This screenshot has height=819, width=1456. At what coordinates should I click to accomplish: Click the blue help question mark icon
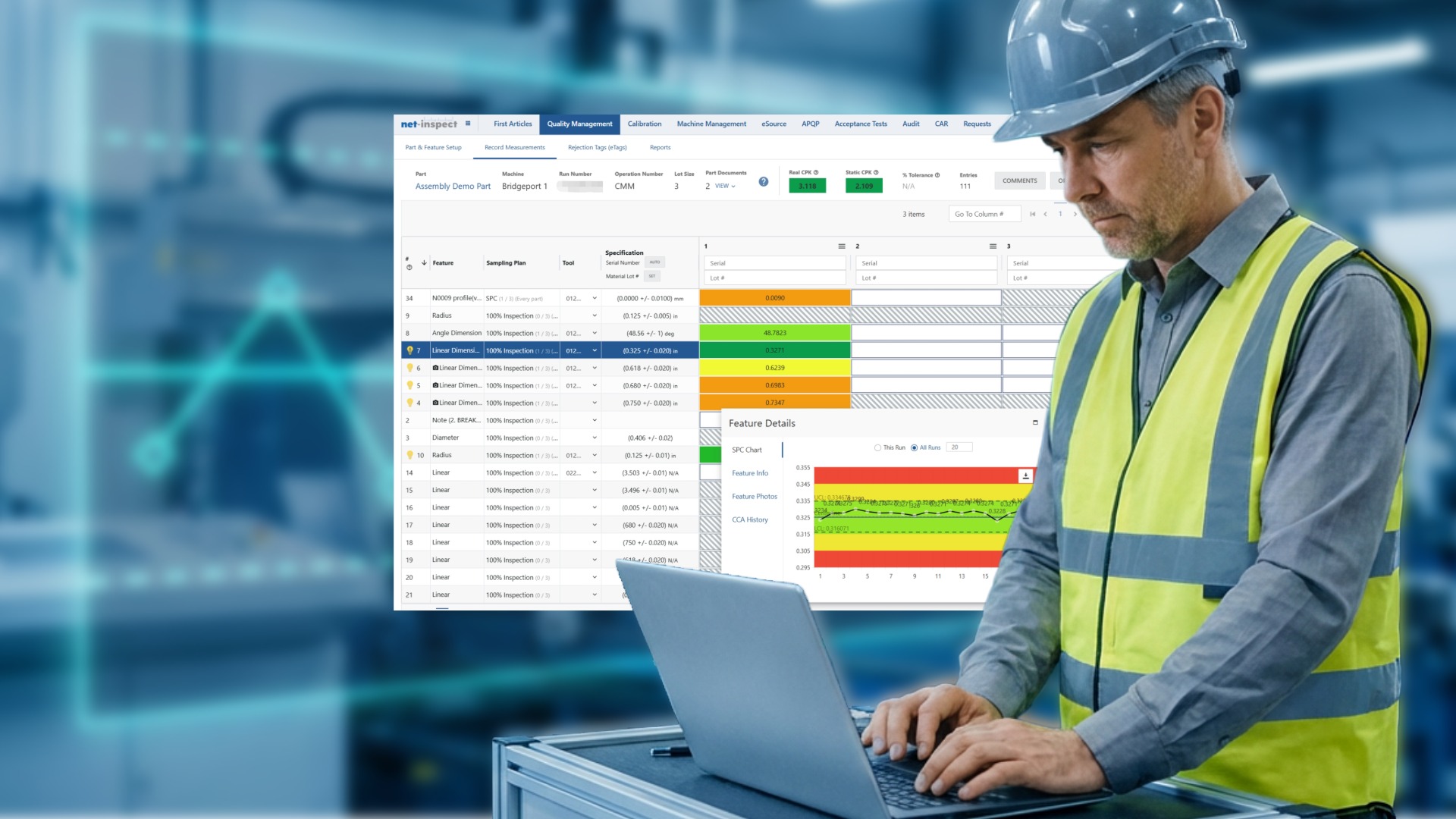(x=764, y=182)
